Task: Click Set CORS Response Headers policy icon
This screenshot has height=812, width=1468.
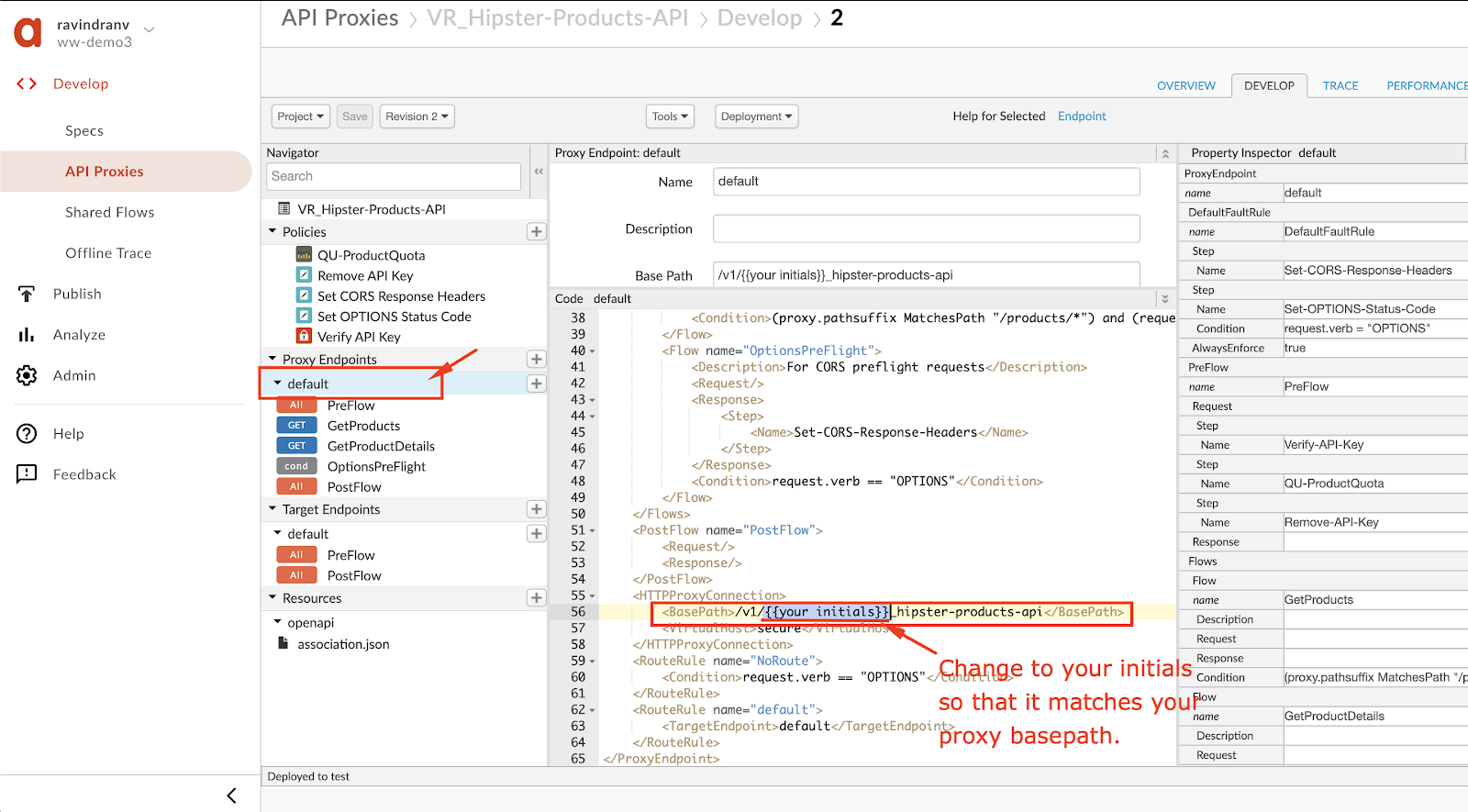Action: tap(304, 295)
